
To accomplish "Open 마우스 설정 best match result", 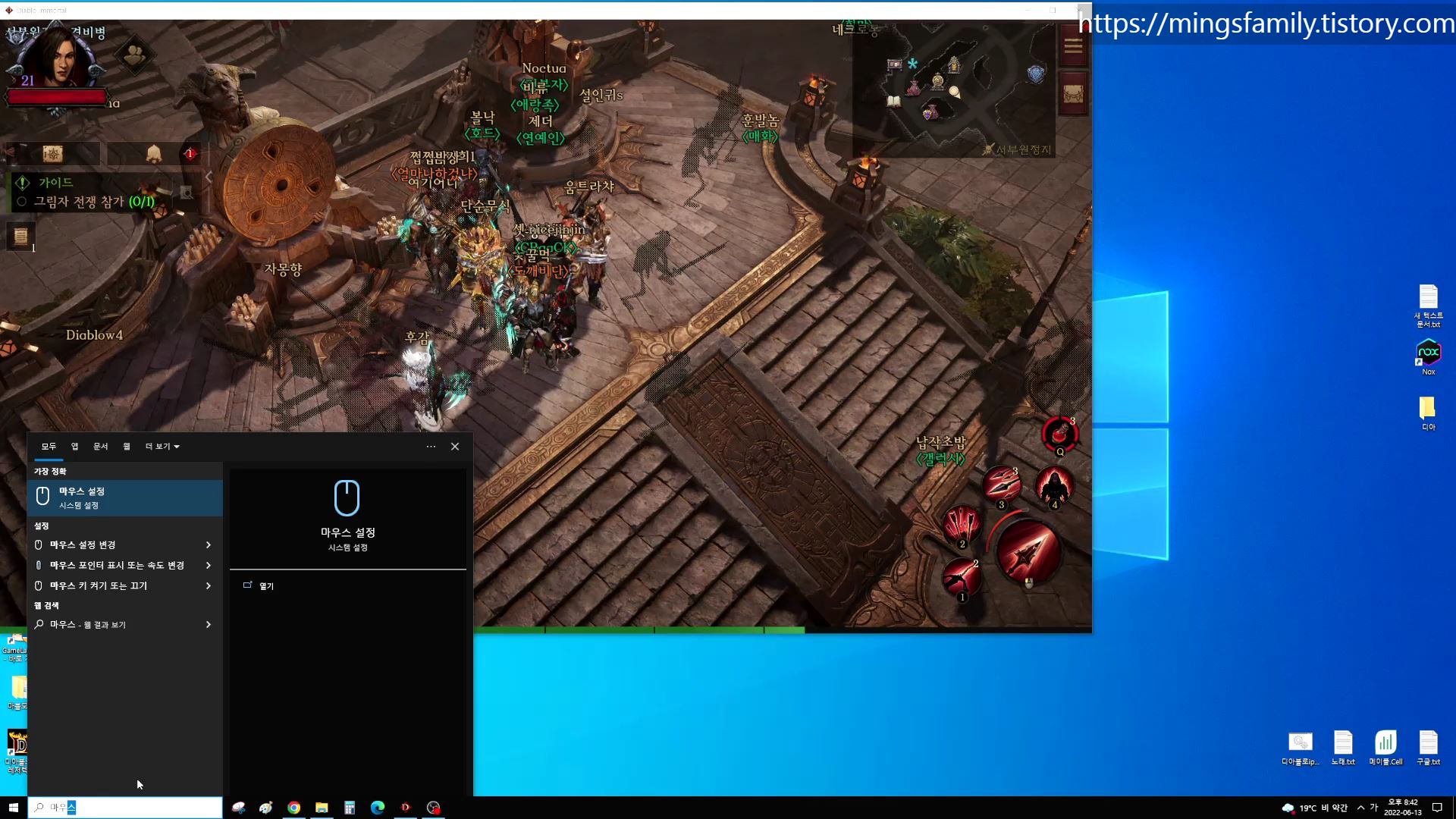I will pos(125,498).
